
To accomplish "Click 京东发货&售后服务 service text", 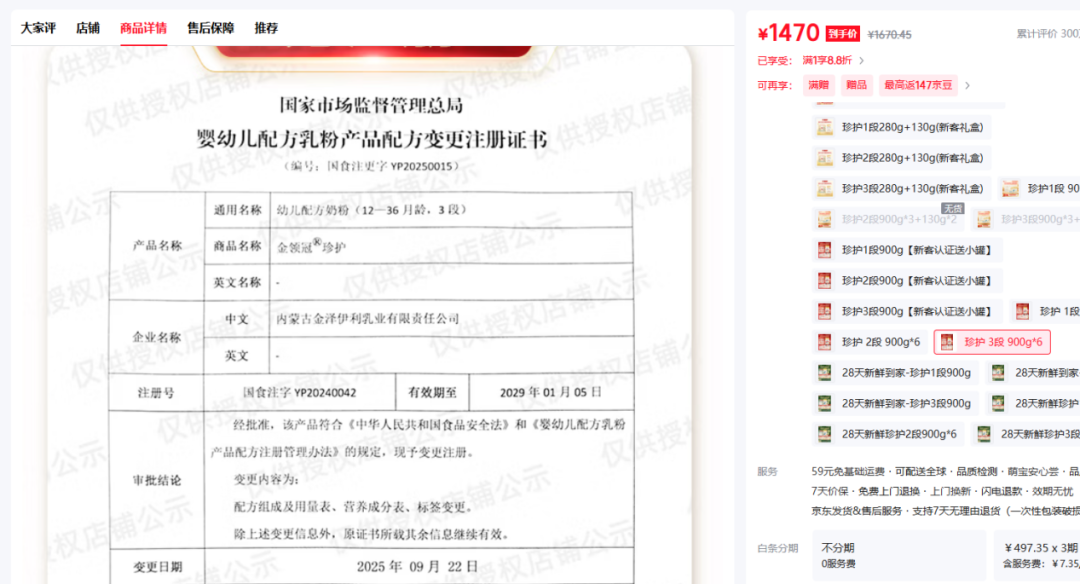I will 857,510.
